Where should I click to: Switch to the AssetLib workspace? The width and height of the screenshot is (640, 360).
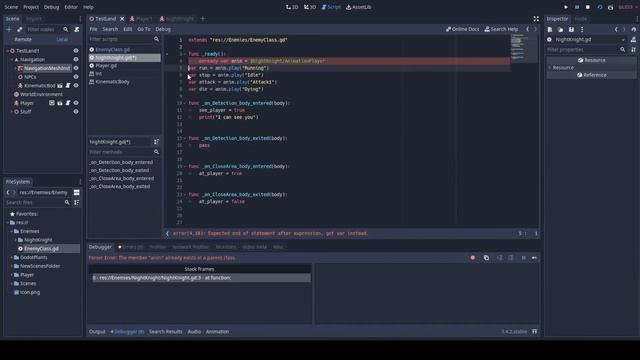pos(359,7)
